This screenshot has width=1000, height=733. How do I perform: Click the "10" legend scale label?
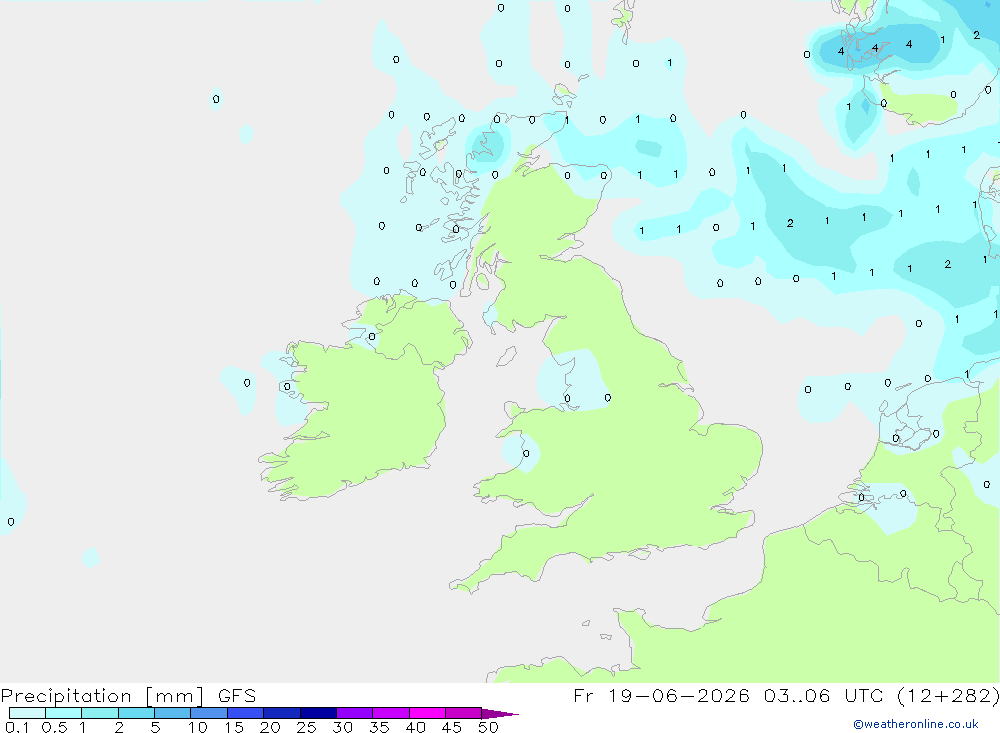pos(198,727)
